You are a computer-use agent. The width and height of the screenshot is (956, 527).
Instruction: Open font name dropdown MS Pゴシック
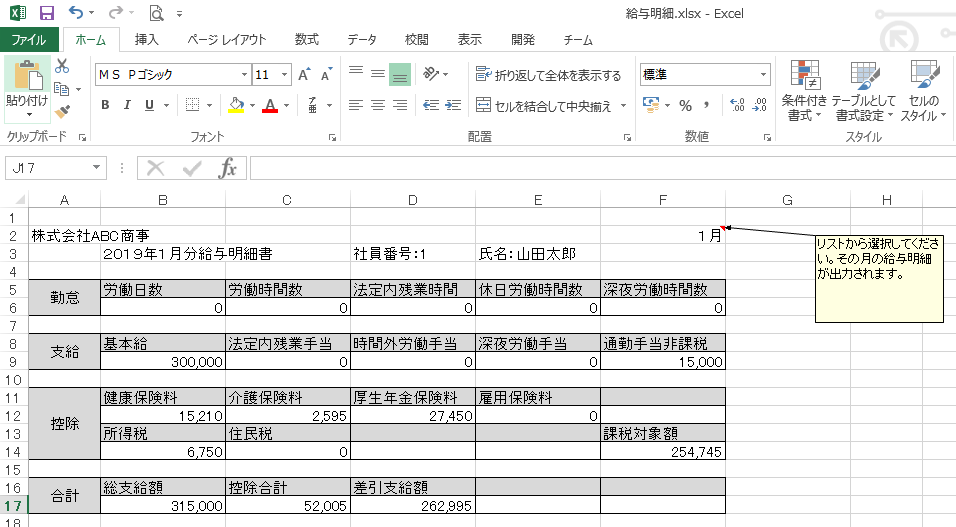coord(244,74)
